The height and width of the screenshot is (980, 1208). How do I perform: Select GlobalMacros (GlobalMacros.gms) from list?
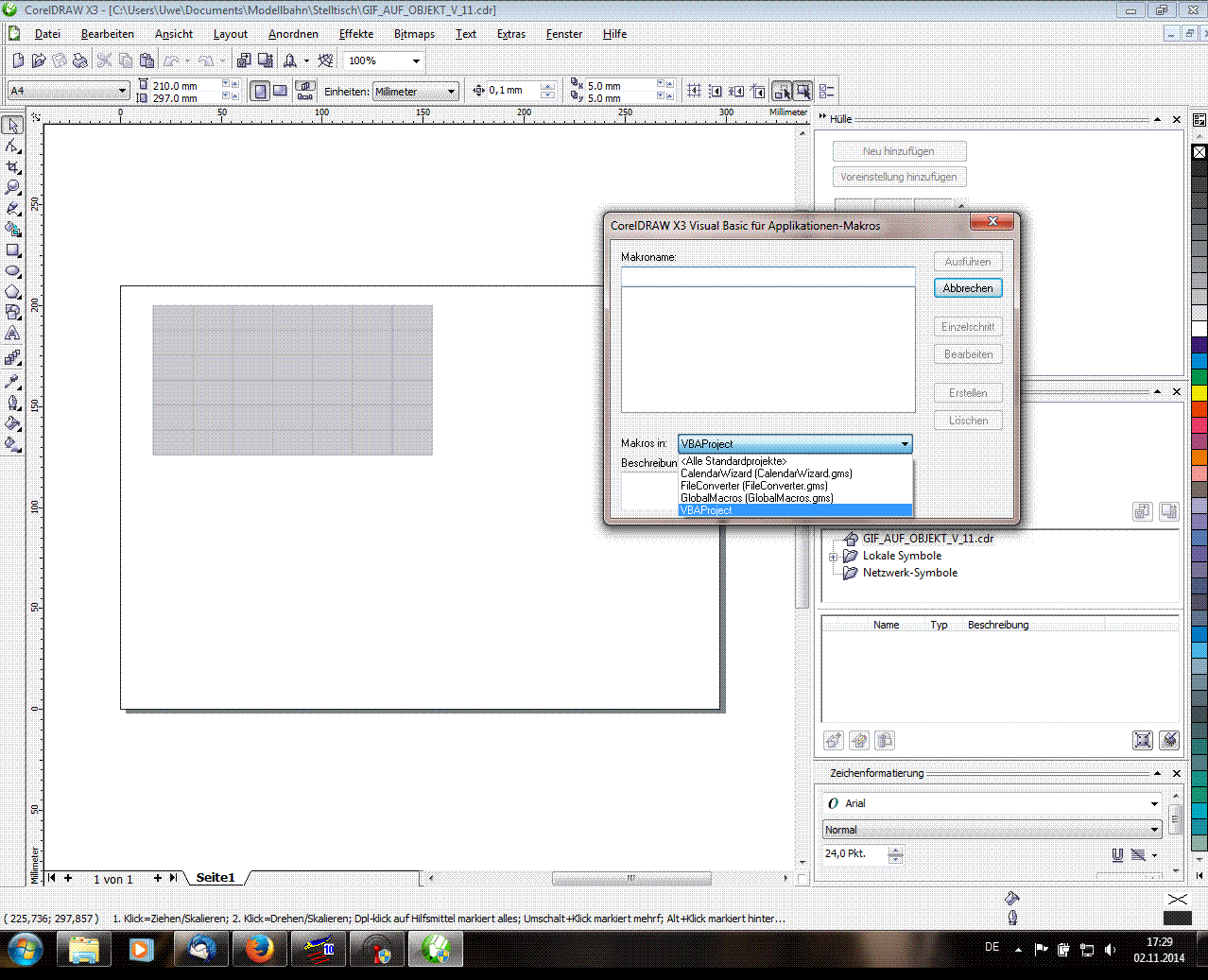[x=756, y=498]
